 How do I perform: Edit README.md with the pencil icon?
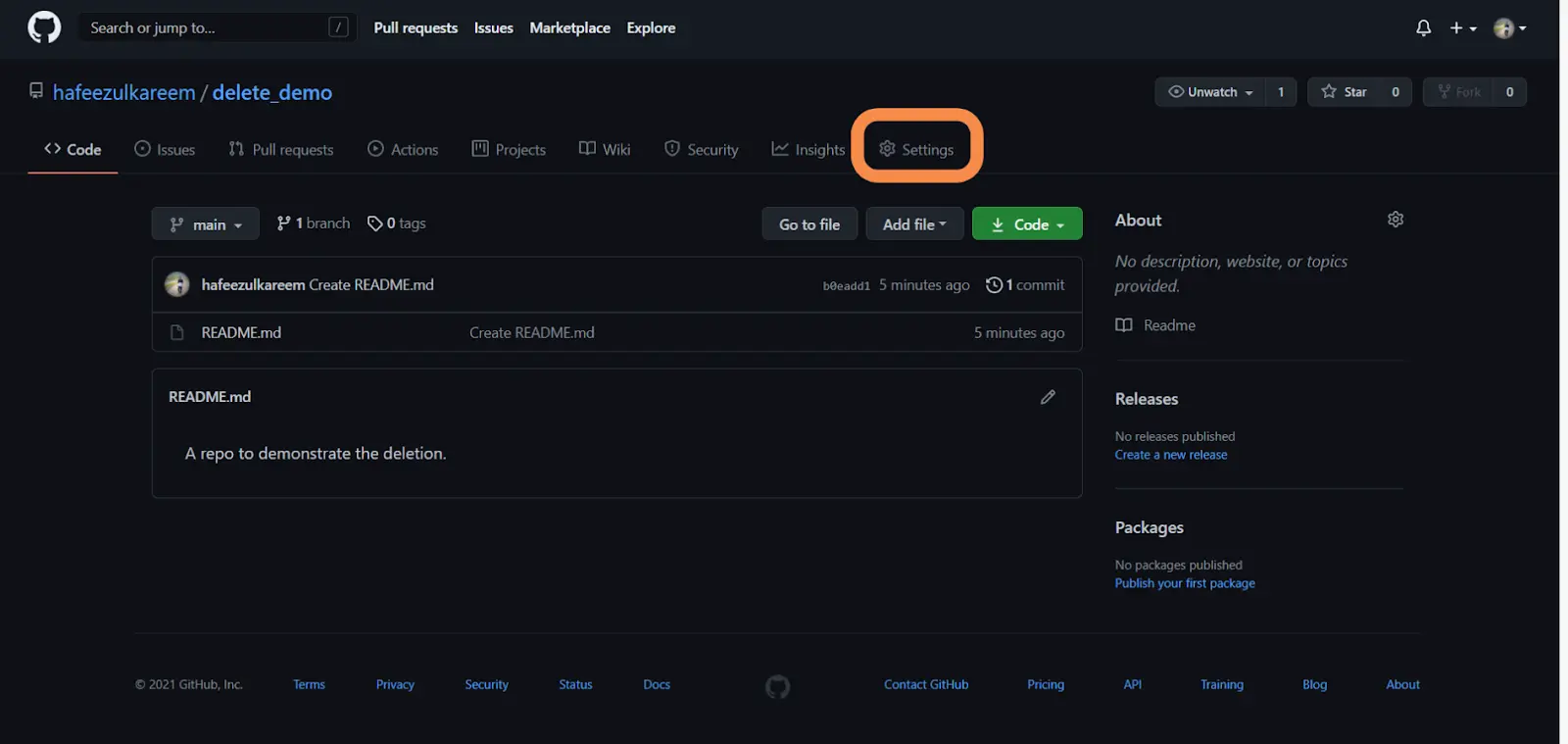pos(1048,397)
